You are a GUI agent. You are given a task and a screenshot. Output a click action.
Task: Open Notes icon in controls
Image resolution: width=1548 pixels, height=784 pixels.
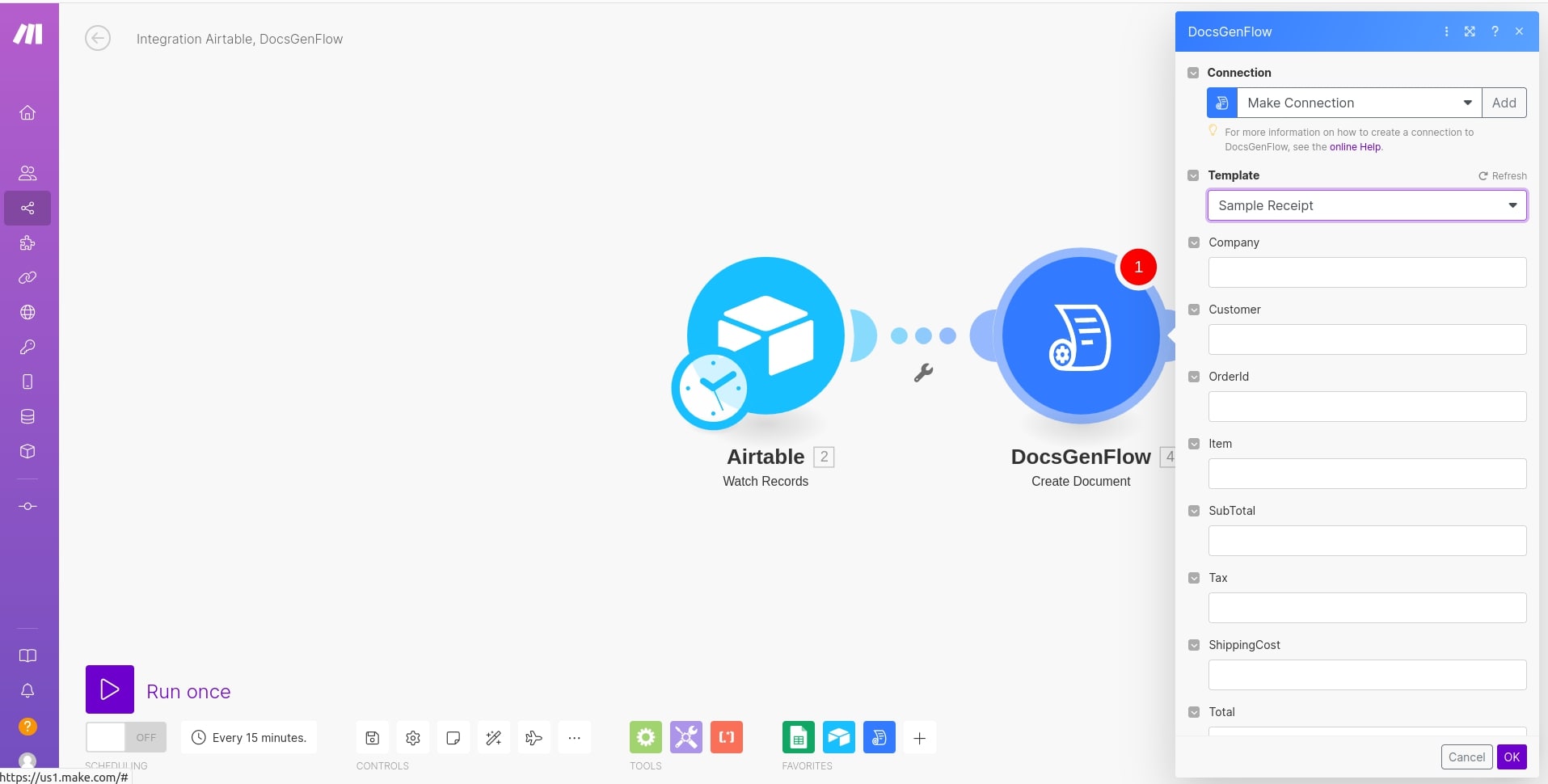(453, 738)
